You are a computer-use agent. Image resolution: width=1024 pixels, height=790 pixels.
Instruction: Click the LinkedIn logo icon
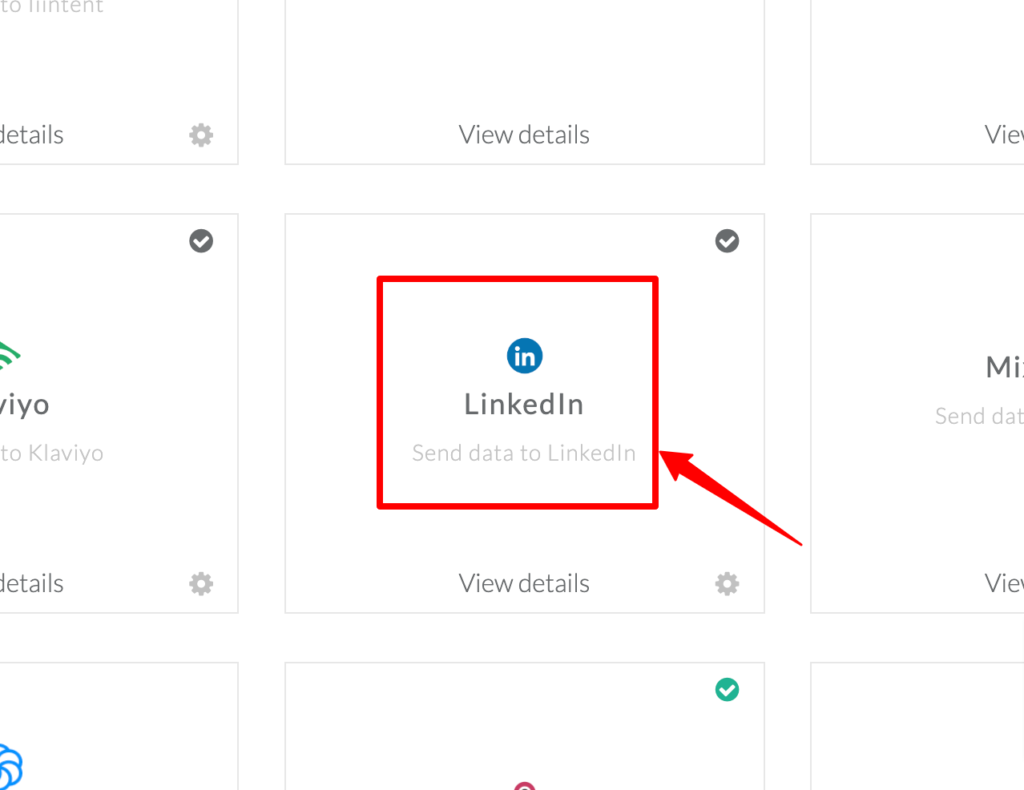pyautogui.click(x=524, y=356)
